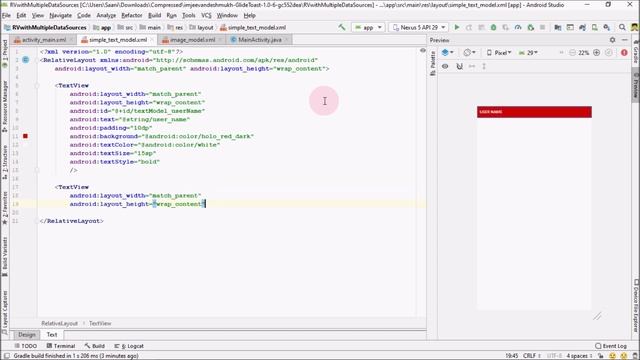Open the Gradle side panel
Viewport: 640px width, 360px height.
point(636,51)
